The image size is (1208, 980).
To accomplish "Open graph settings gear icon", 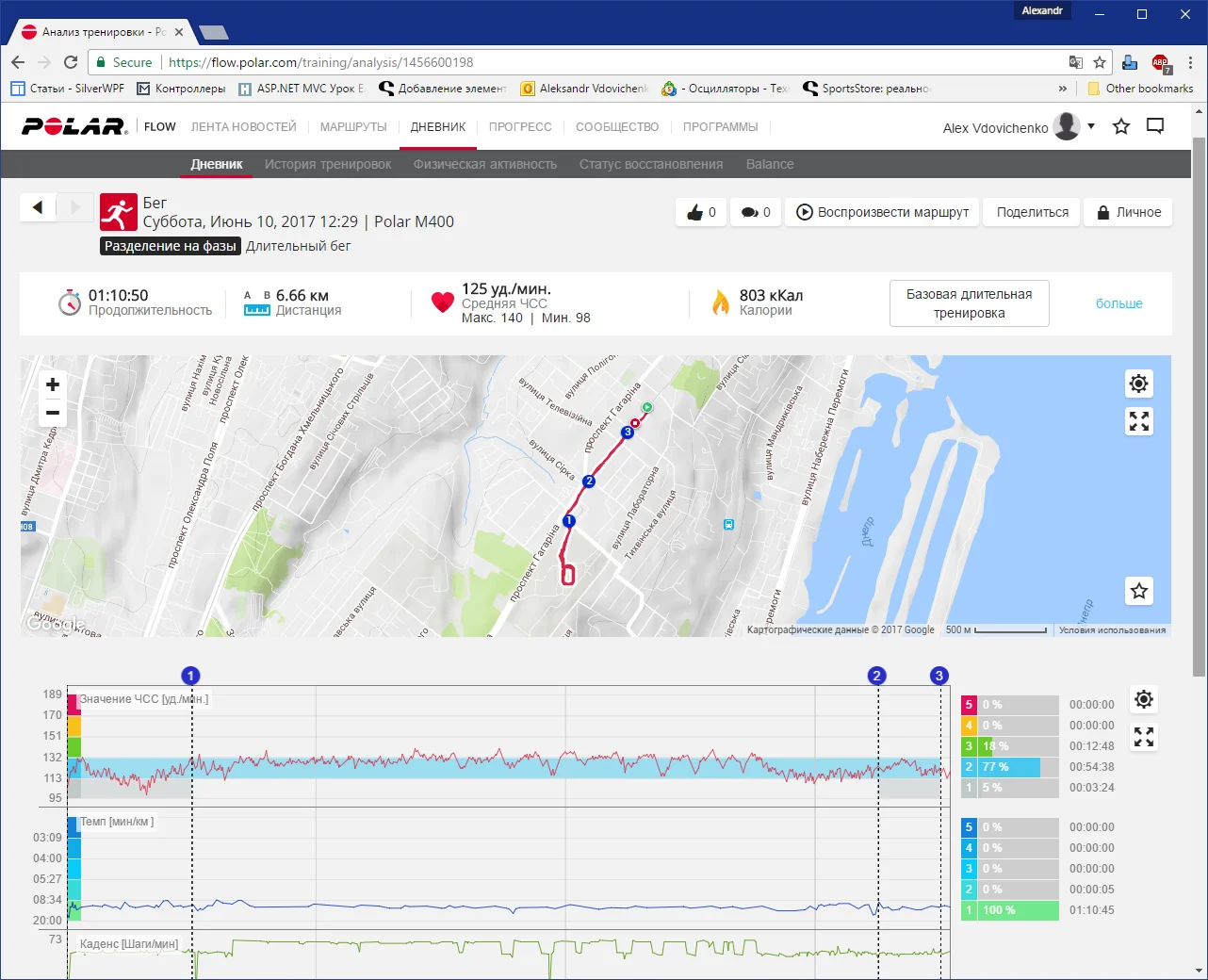I will (x=1144, y=699).
